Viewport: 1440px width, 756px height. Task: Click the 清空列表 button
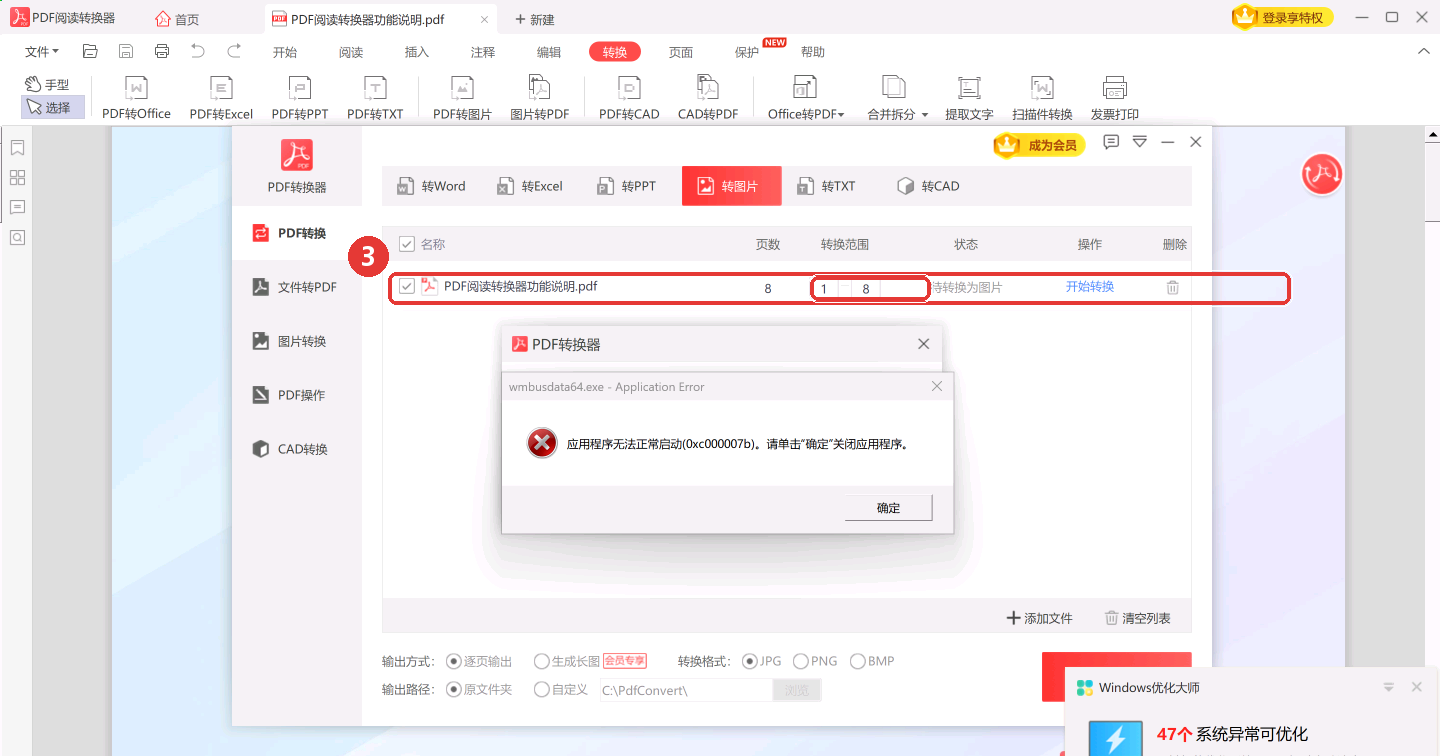pos(1138,618)
